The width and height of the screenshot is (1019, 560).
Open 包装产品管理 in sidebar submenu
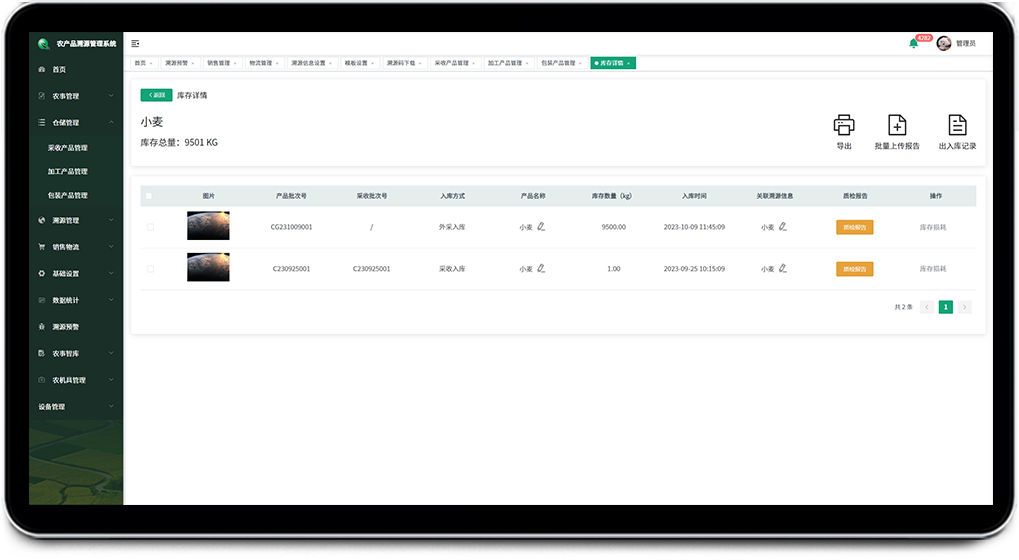coord(68,196)
